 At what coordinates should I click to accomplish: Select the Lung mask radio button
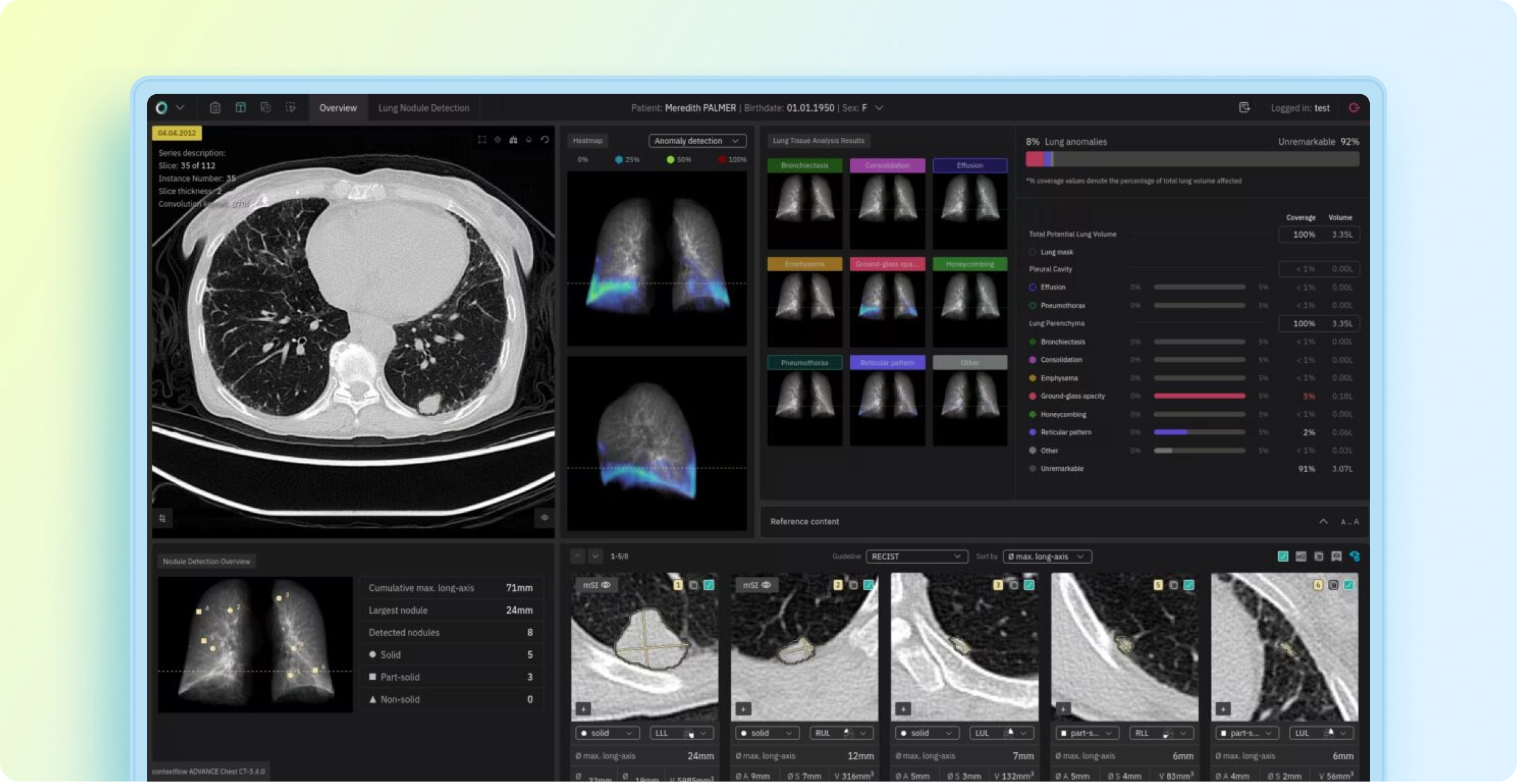coord(1033,252)
